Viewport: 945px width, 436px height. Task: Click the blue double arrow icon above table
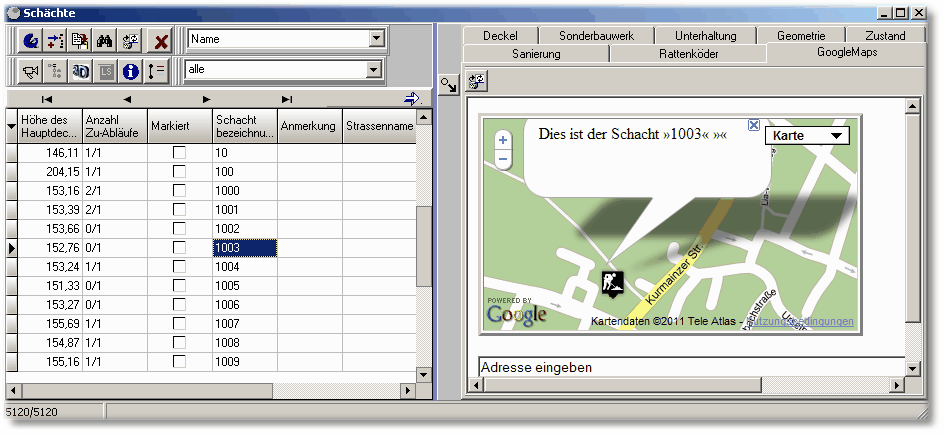click(x=413, y=98)
